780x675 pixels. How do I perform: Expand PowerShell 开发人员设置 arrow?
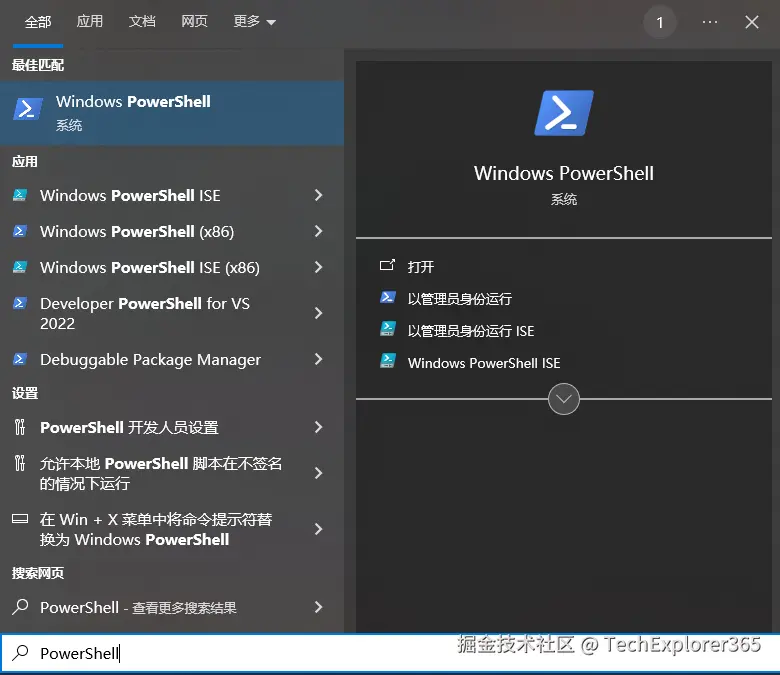318,427
